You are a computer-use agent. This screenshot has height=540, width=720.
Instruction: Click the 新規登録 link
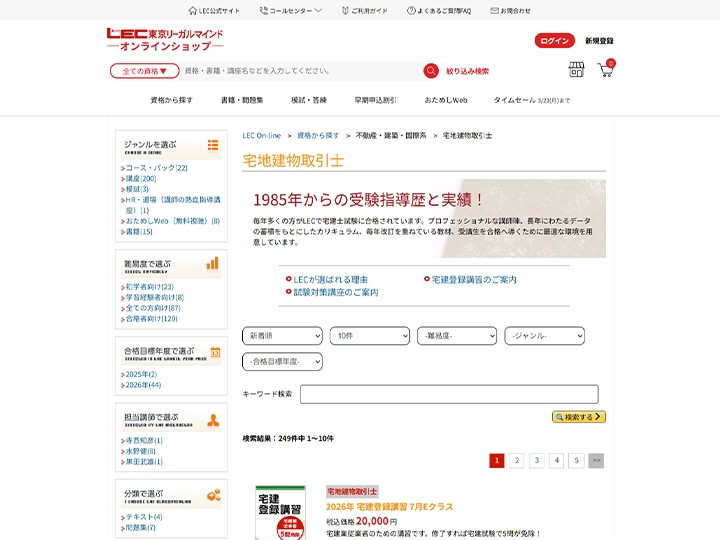[x=599, y=41]
